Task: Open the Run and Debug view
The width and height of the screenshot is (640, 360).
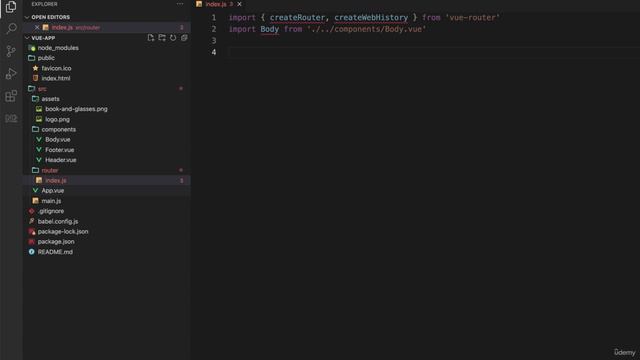Action: tap(11, 73)
